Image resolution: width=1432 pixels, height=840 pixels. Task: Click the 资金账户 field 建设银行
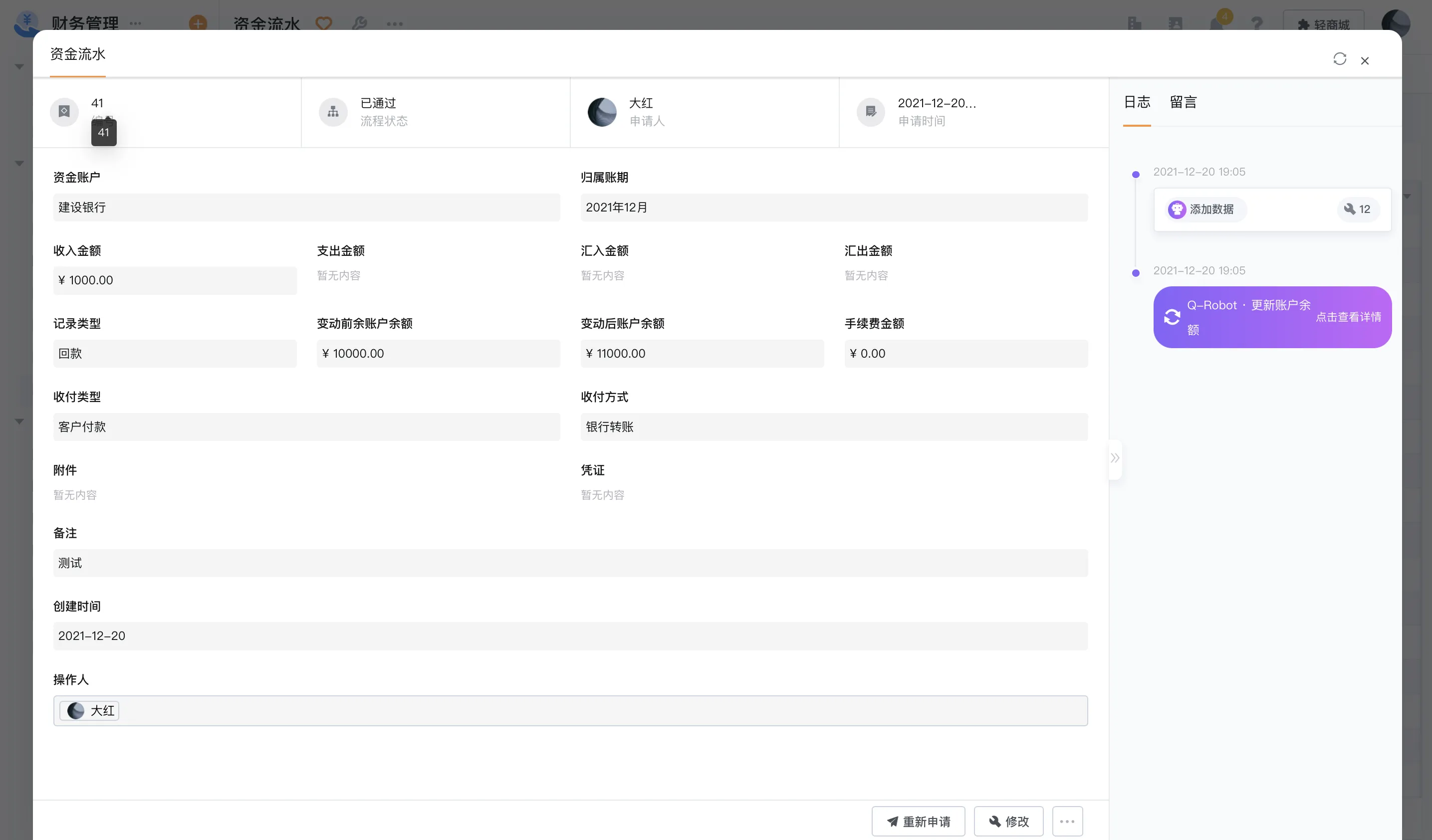pyautogui.click(x=306, y=208)
